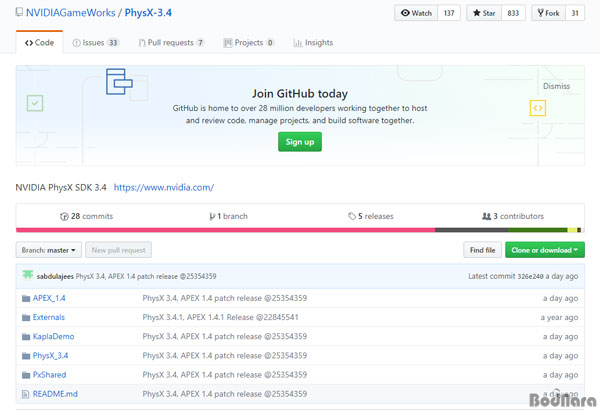Screen dimensions: 600x410
Task: Open the Externals folder
Action: point(49,317)
